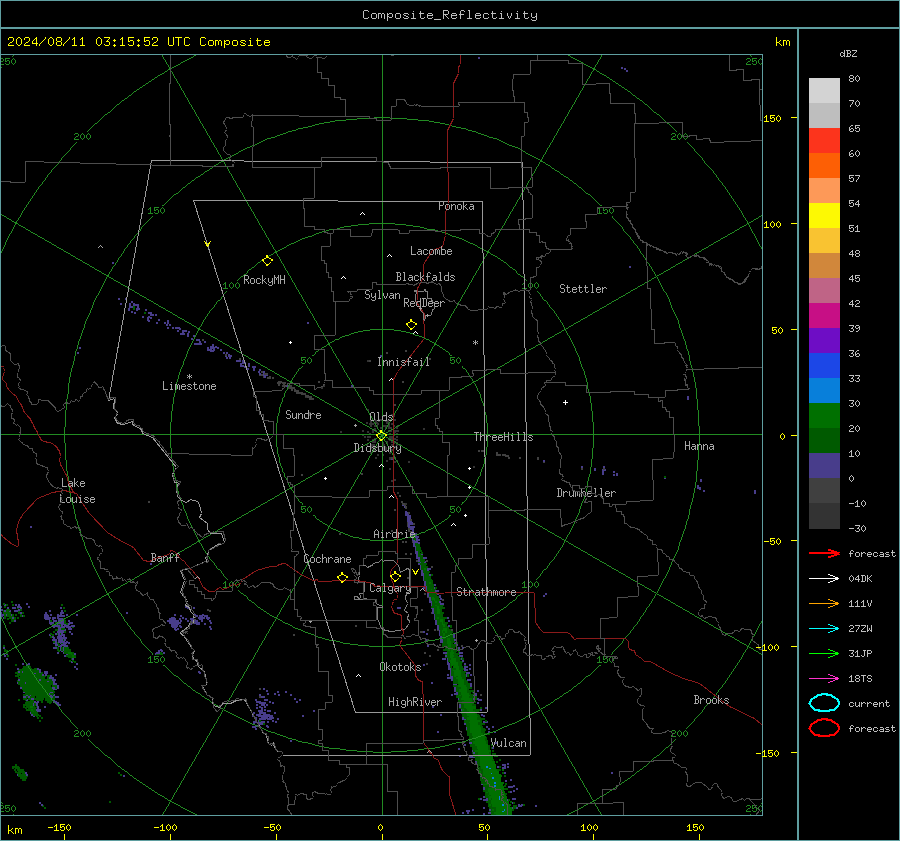Click the Sylvan label

pyautogui.click(x=382, y=295)
